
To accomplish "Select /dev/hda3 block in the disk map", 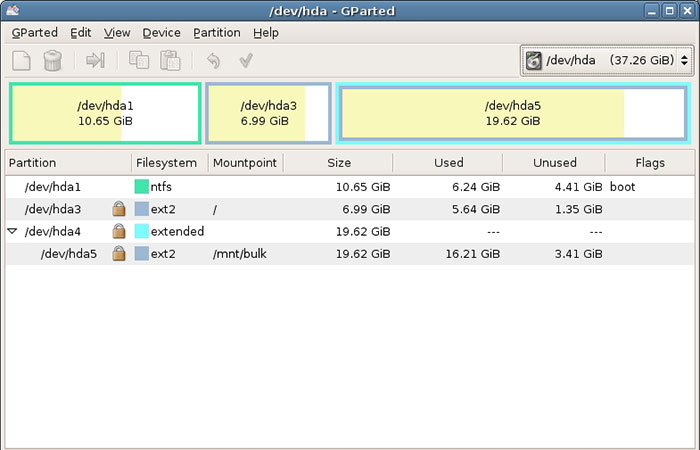I will coord(268,113).
